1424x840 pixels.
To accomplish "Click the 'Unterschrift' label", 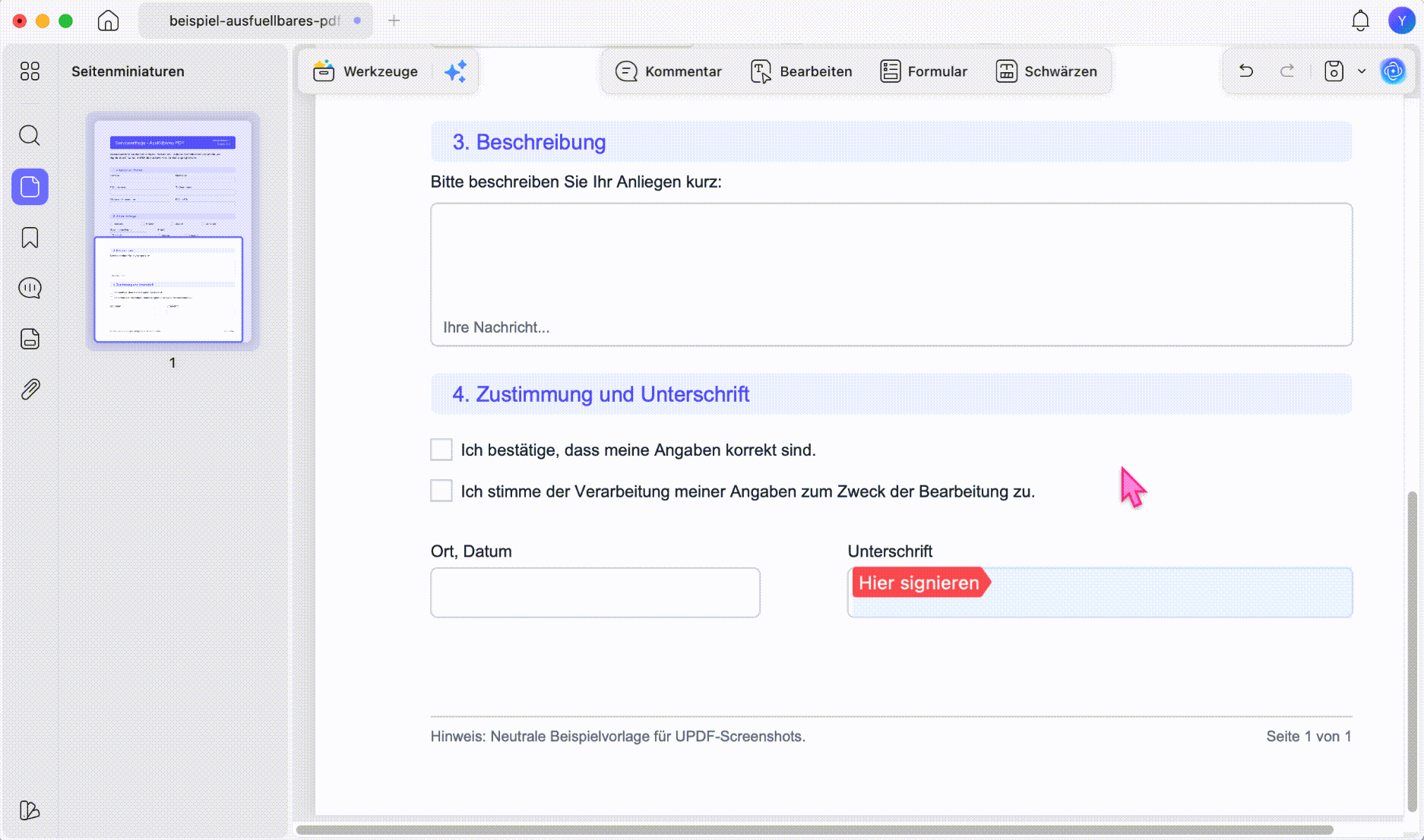I will [890, 551].
